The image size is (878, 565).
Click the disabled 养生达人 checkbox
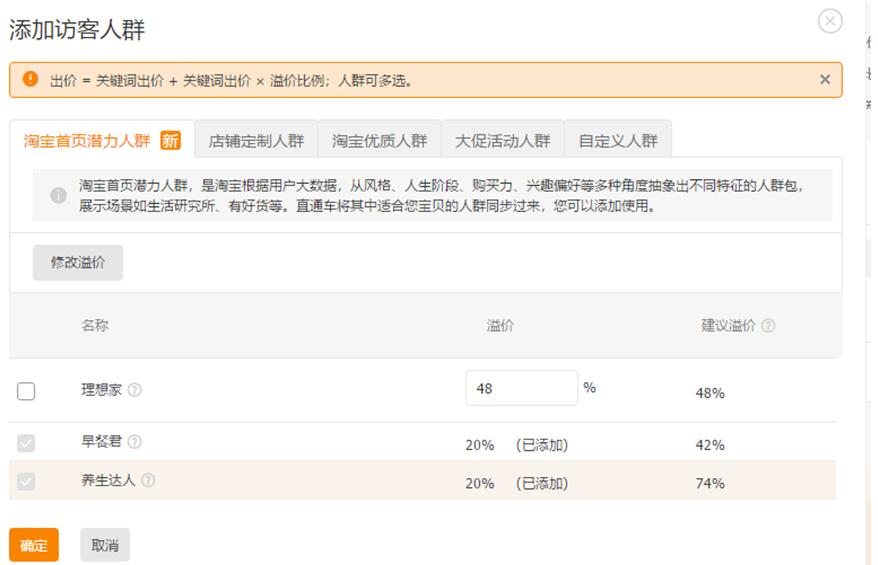[26, 482]
